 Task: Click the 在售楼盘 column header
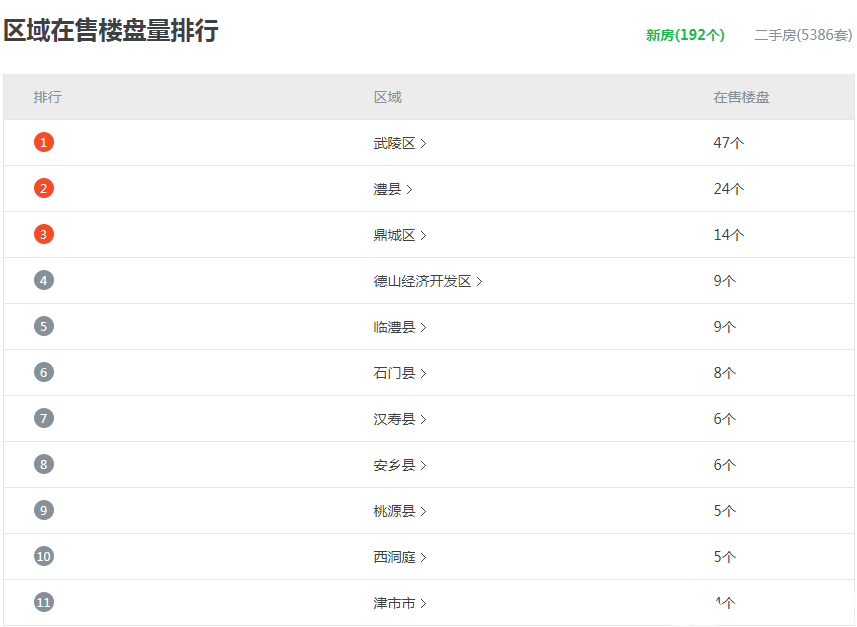coord(741,97)
